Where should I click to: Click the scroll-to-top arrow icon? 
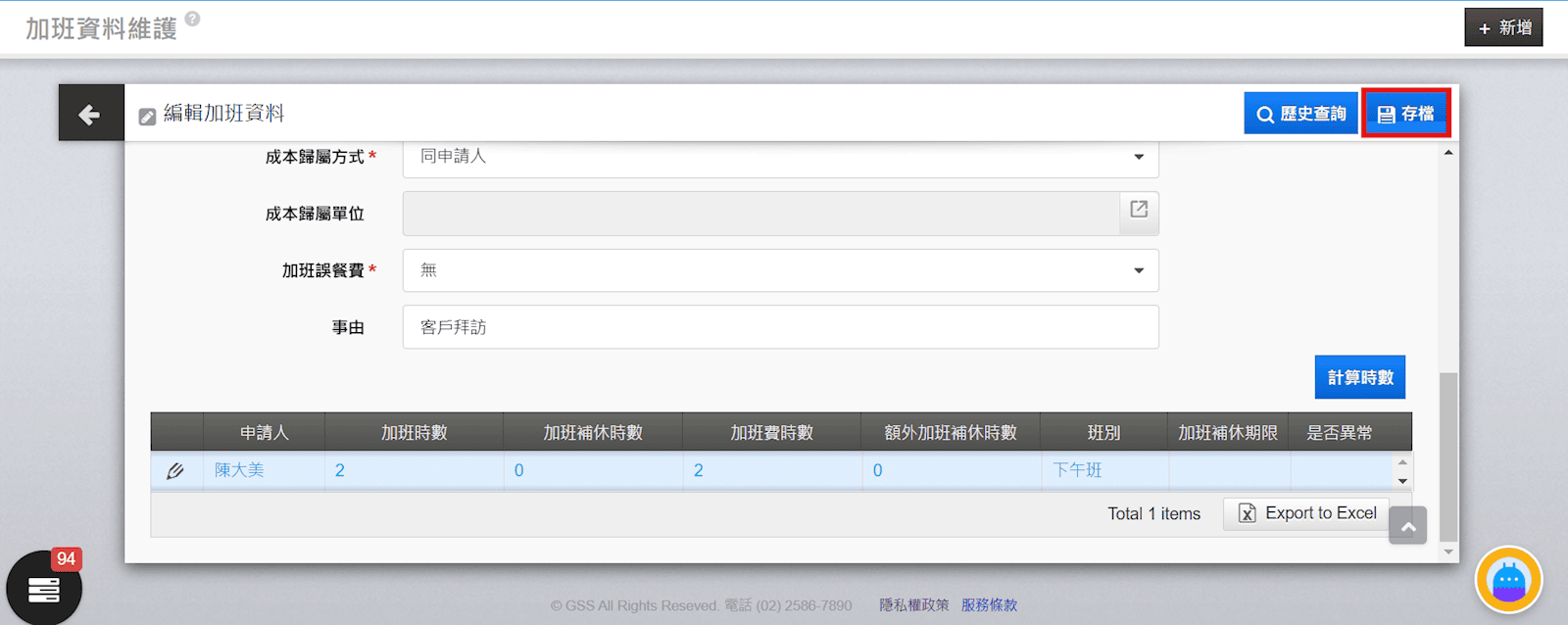(x=1407, y=526)
